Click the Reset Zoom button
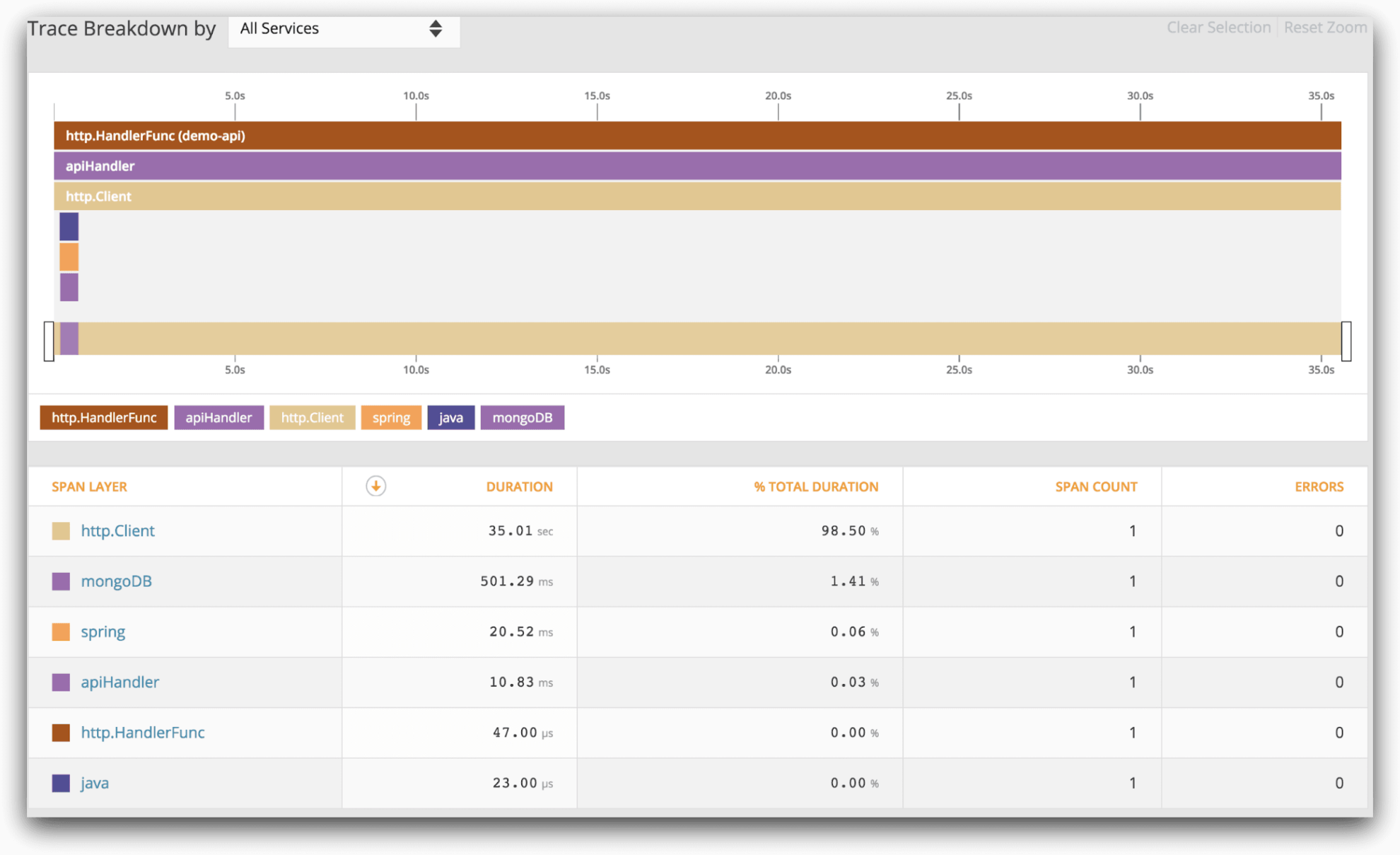 coord(1326,27)
